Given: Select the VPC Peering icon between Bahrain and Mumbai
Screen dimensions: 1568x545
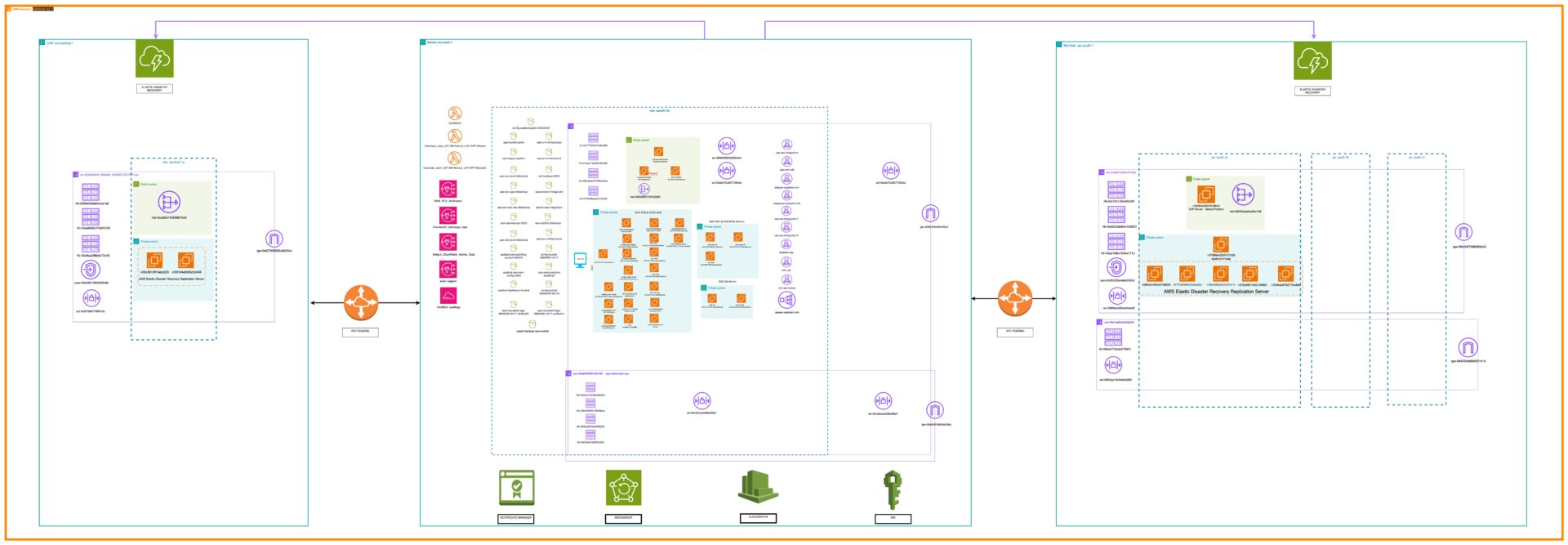Looking at the screenshot, I should click(x=1015, y=299).
